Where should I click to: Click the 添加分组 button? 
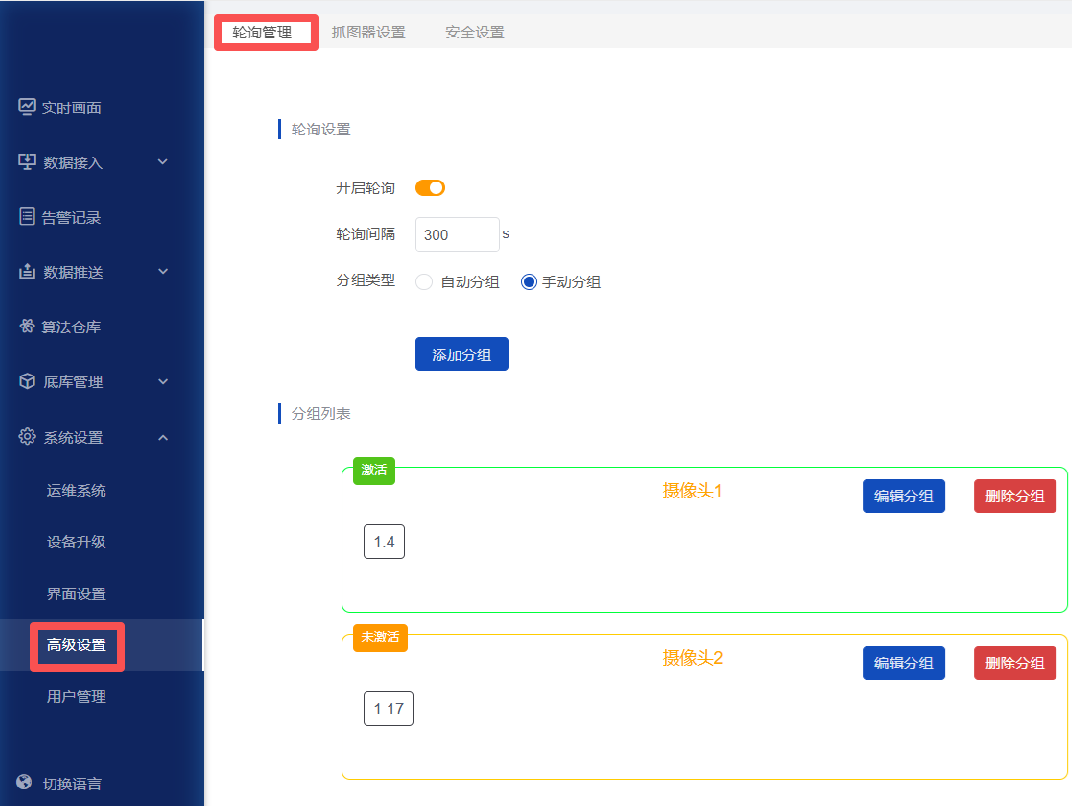[x=462, y=355]
